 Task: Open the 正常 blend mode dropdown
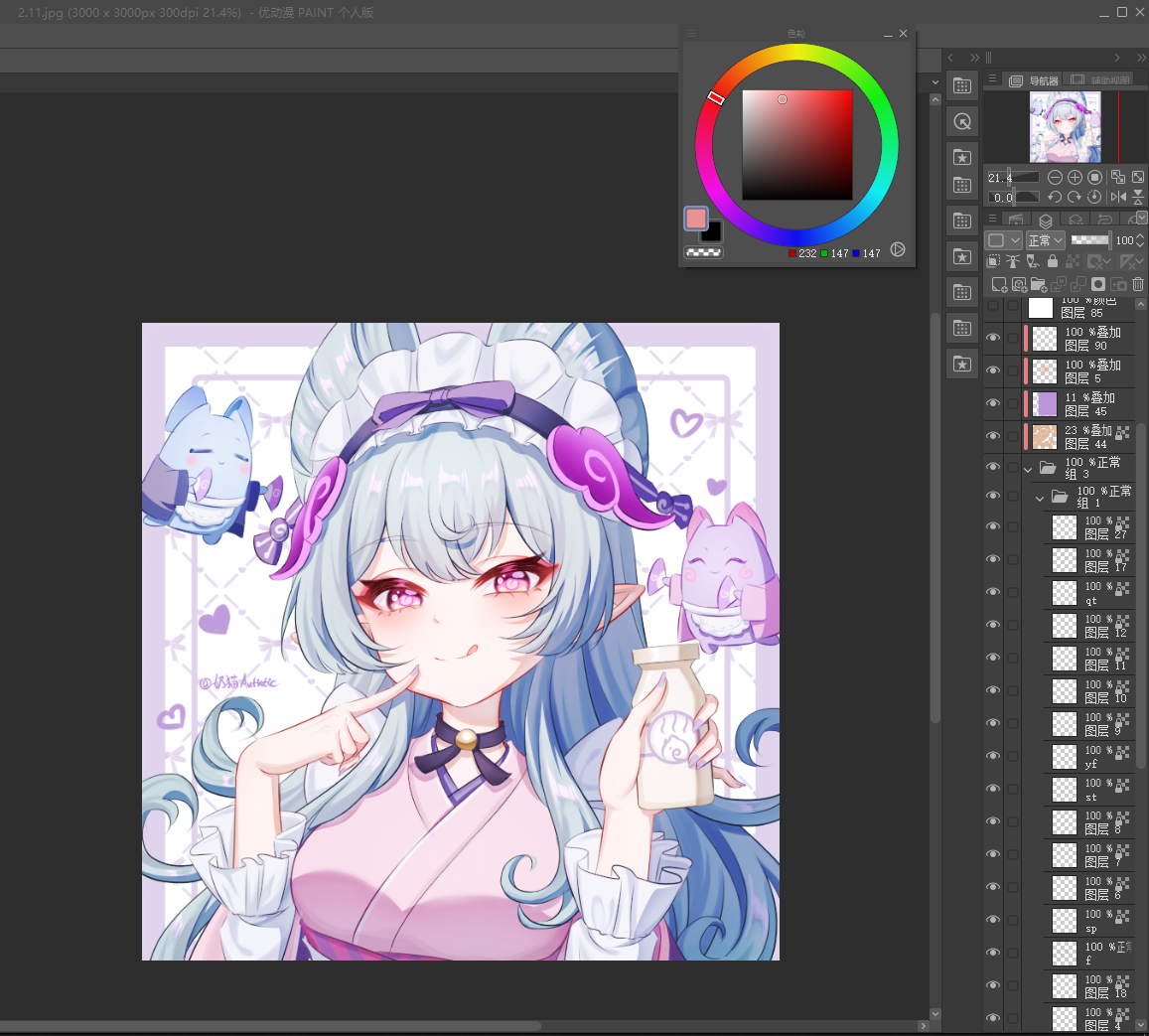point(1045,240)
